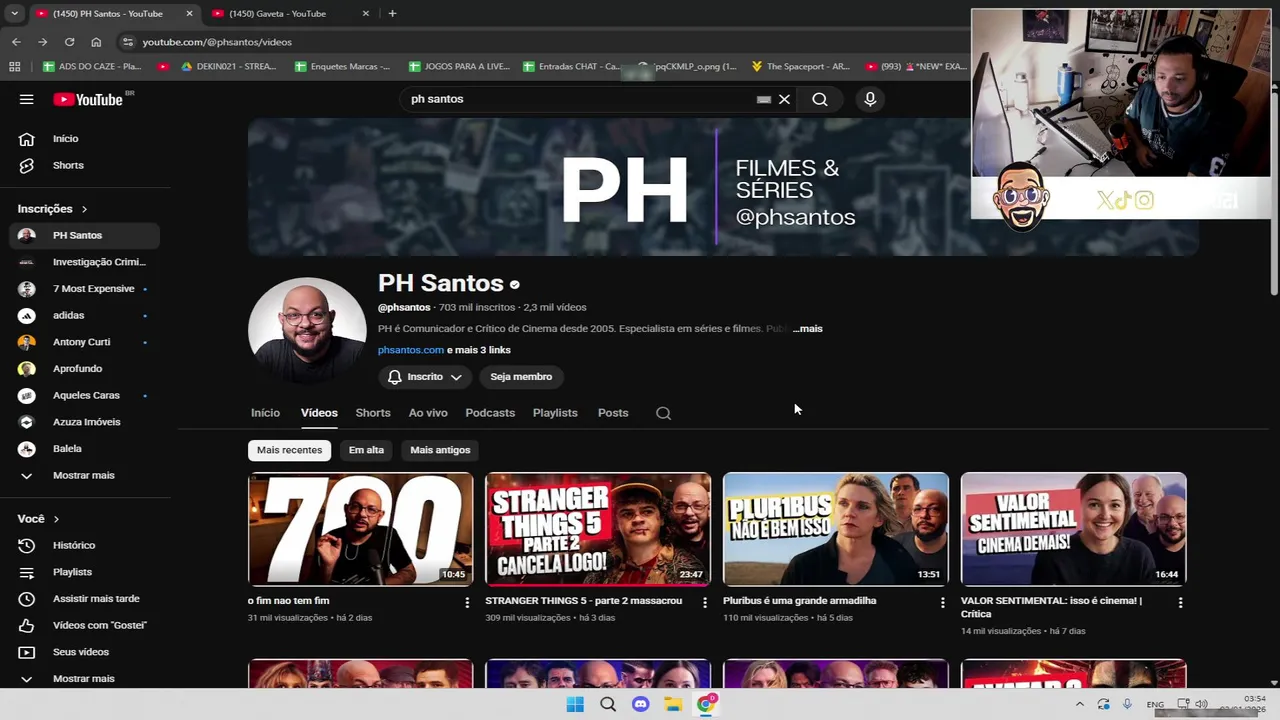This screenshot has height=720, width=1280.
Task: Open Antony Curti subscription
Action: coord(85,342)
